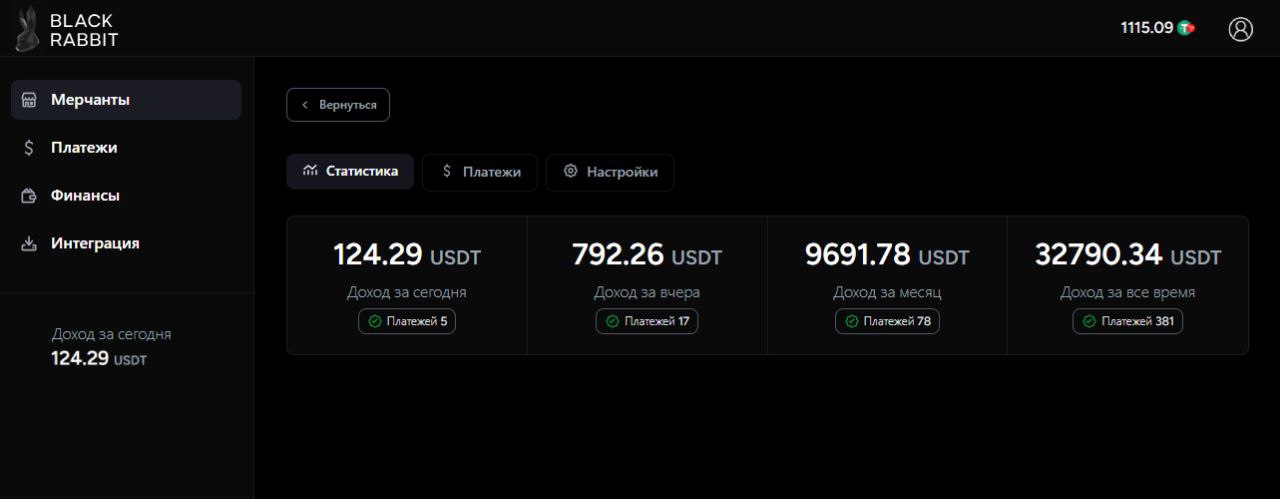Click the back chevron in Вернуться
1280x499 pixels.
point(305,105)
